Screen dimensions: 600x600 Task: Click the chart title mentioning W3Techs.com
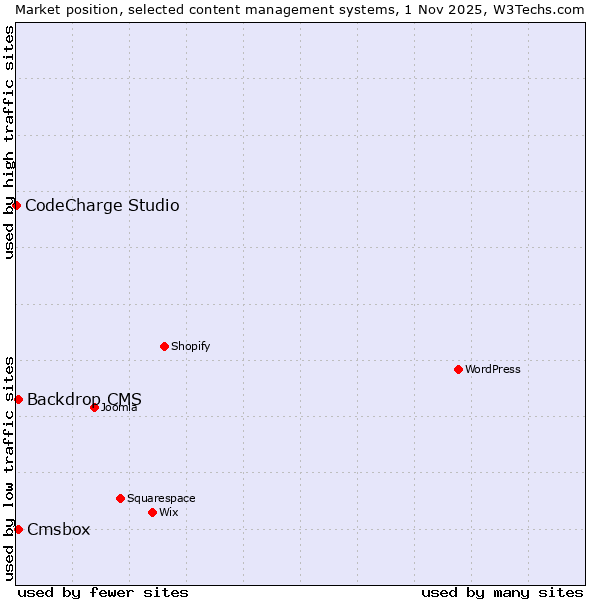300,9
